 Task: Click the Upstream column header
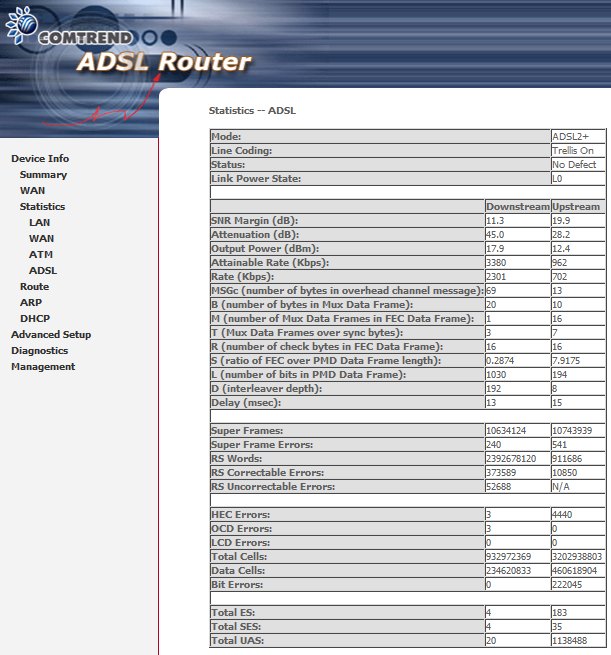tap(576, 207)
